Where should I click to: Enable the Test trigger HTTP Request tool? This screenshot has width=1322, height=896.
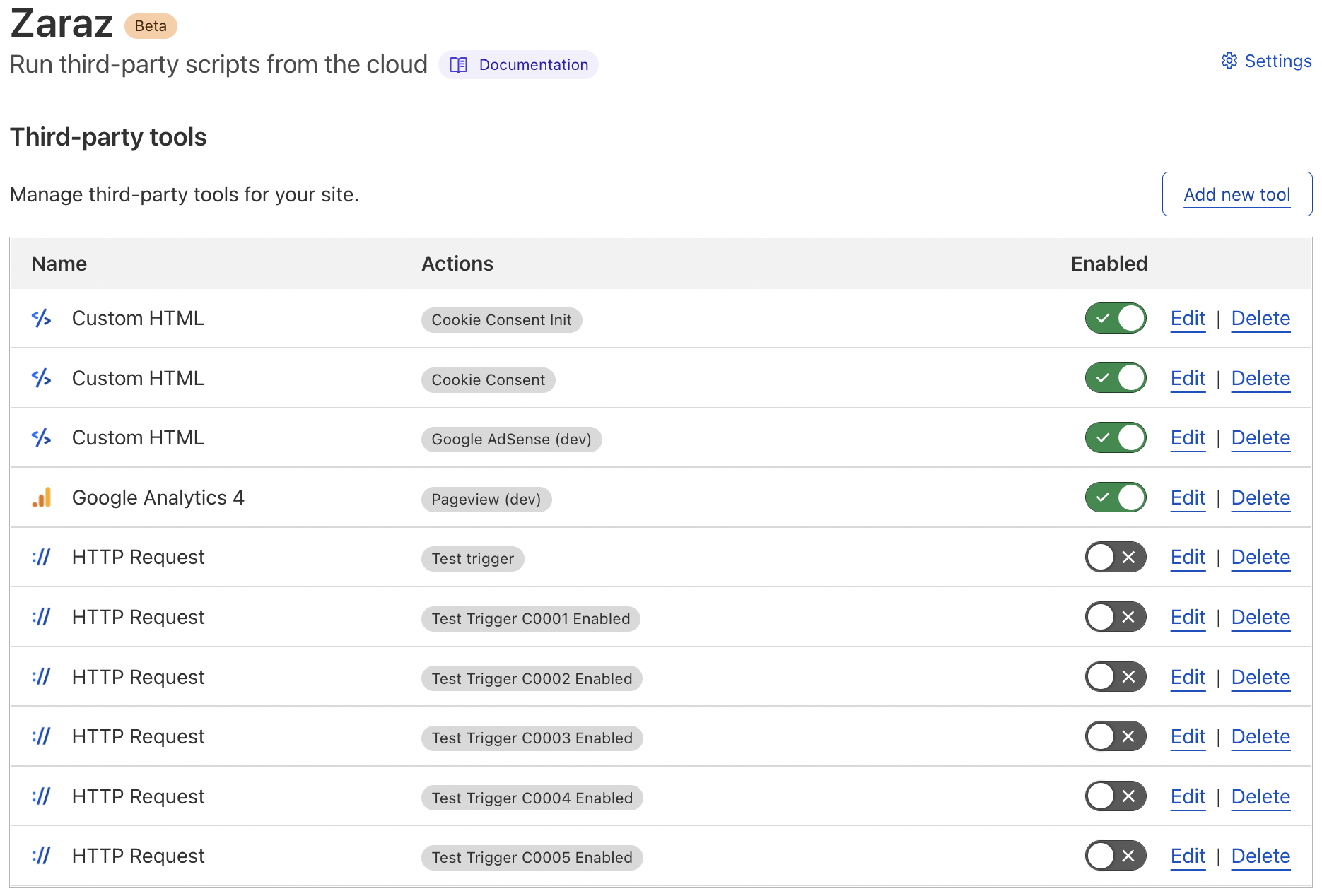(1115, 558)
